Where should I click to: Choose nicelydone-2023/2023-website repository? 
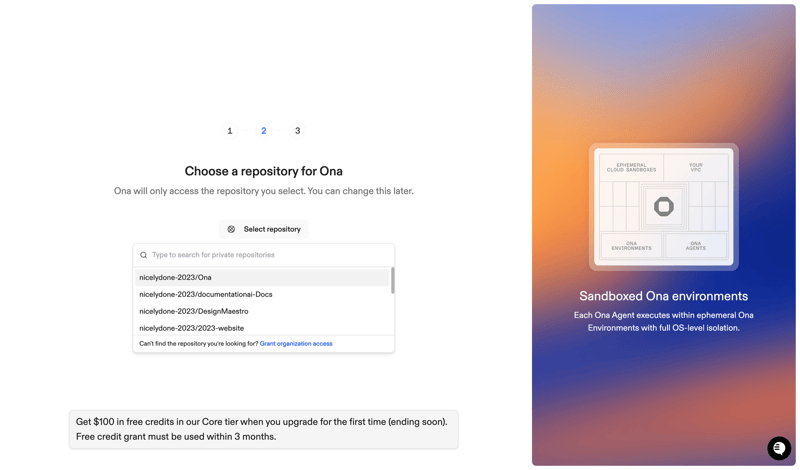(262, 328)
